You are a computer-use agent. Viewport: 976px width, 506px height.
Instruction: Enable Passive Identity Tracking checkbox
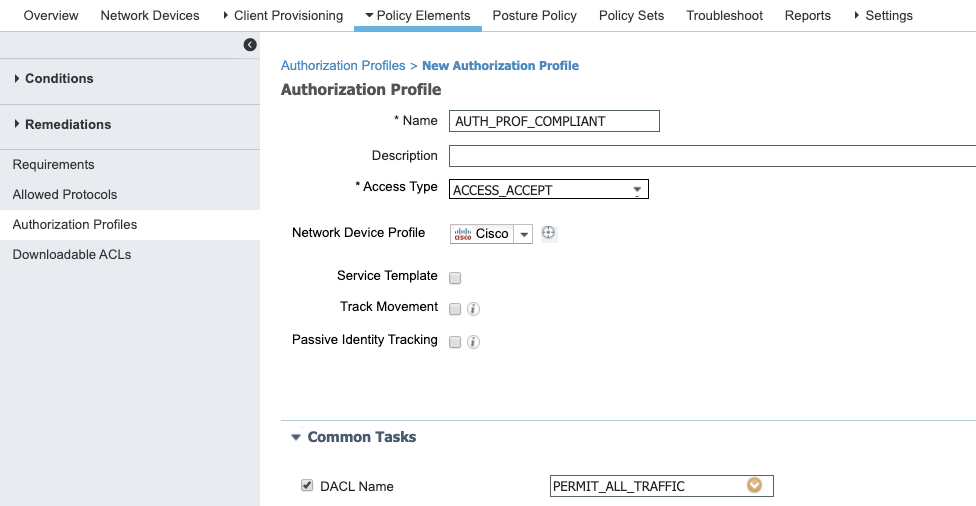[455, 342]
